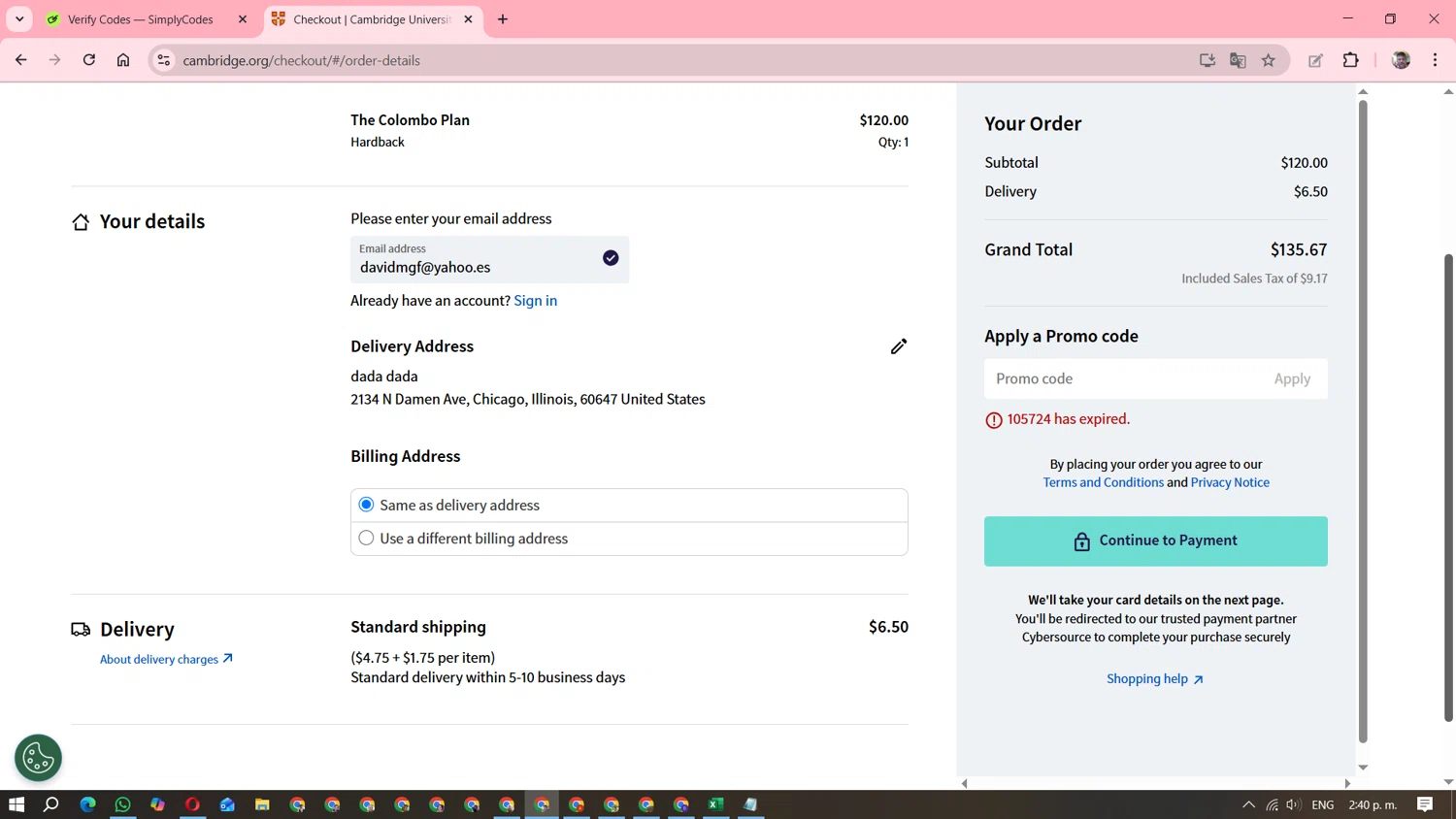Open the tab search dropdown arrow

19,19
